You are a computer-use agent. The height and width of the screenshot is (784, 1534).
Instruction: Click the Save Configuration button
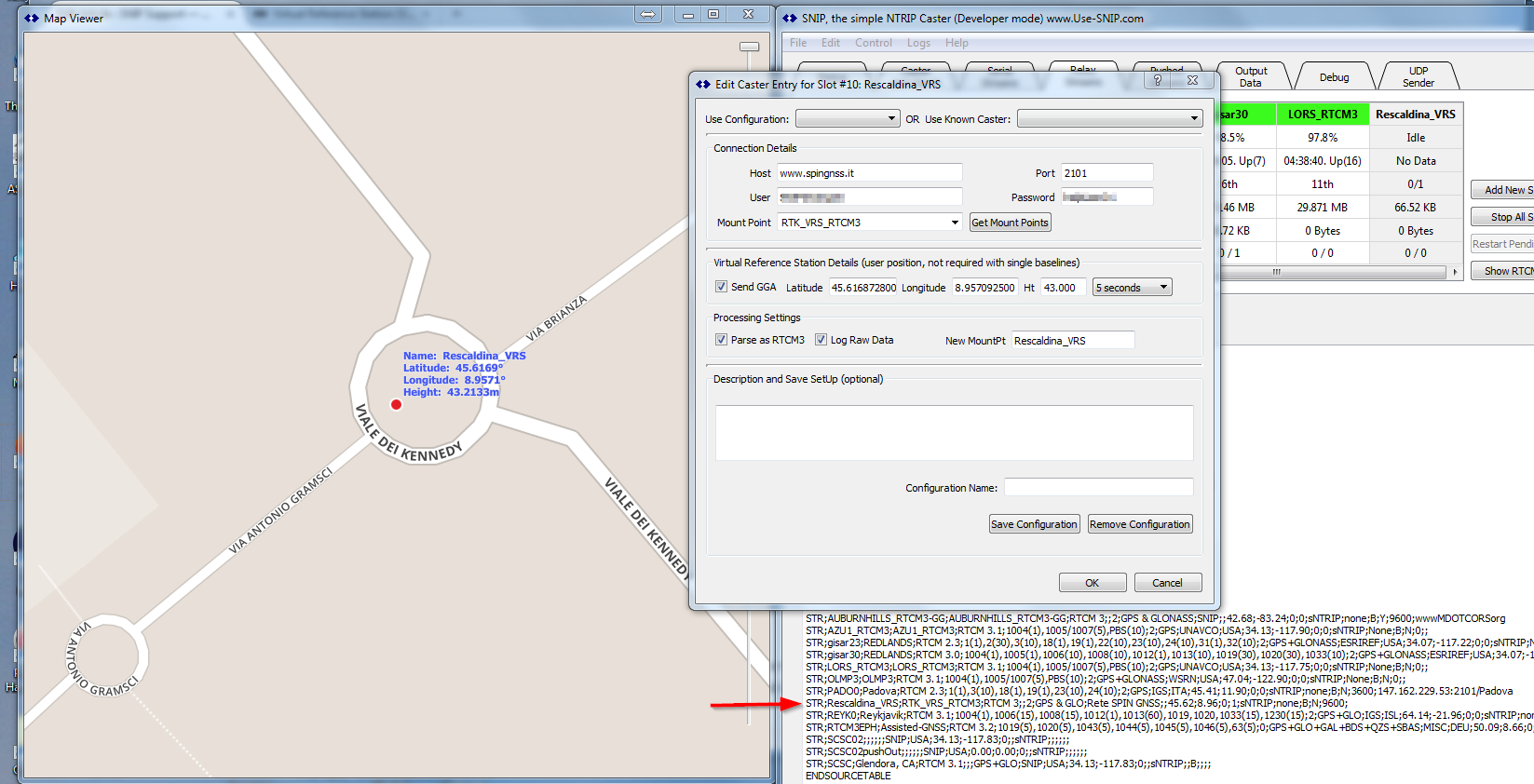(1034, 524)
